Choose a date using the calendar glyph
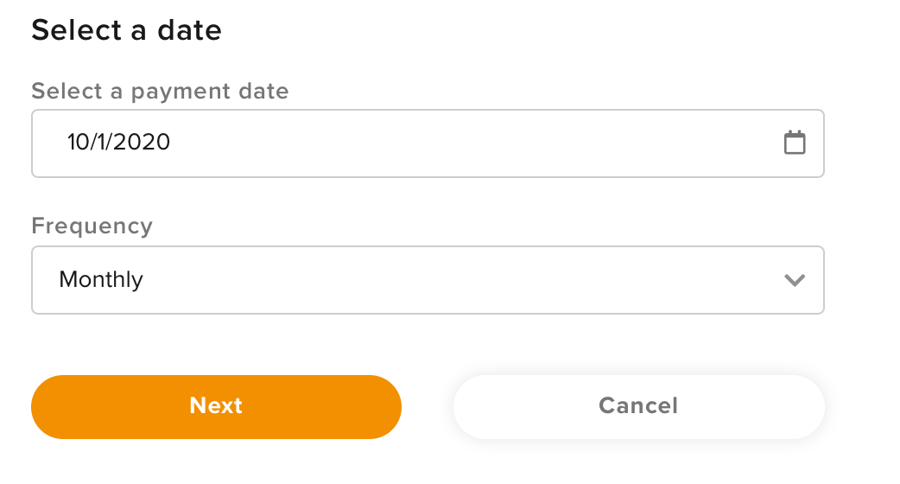900x484 pixels. (794, 142)
